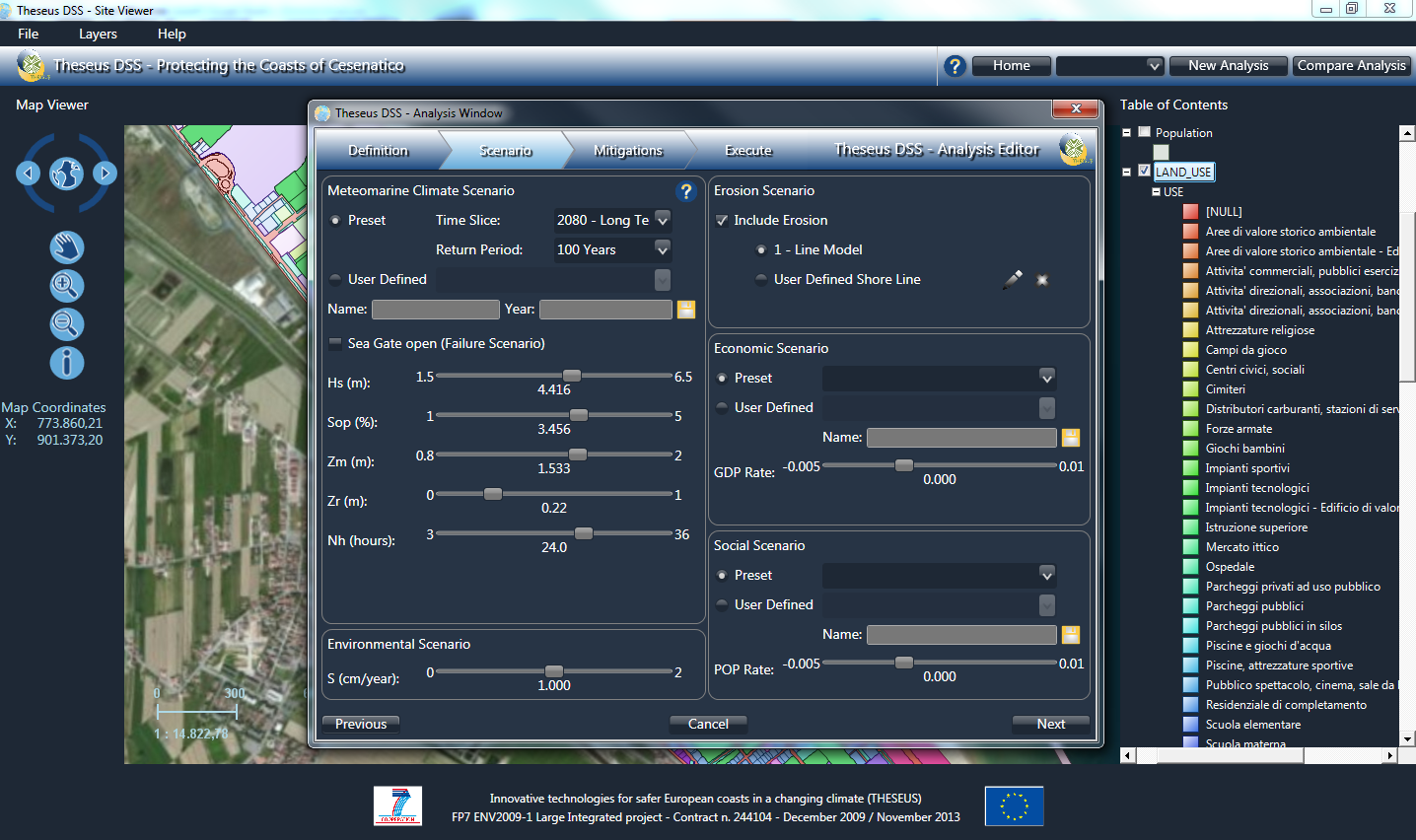Click the globe full extent icon
Screen dimensions: 1416x840
(x=66, y=174)
